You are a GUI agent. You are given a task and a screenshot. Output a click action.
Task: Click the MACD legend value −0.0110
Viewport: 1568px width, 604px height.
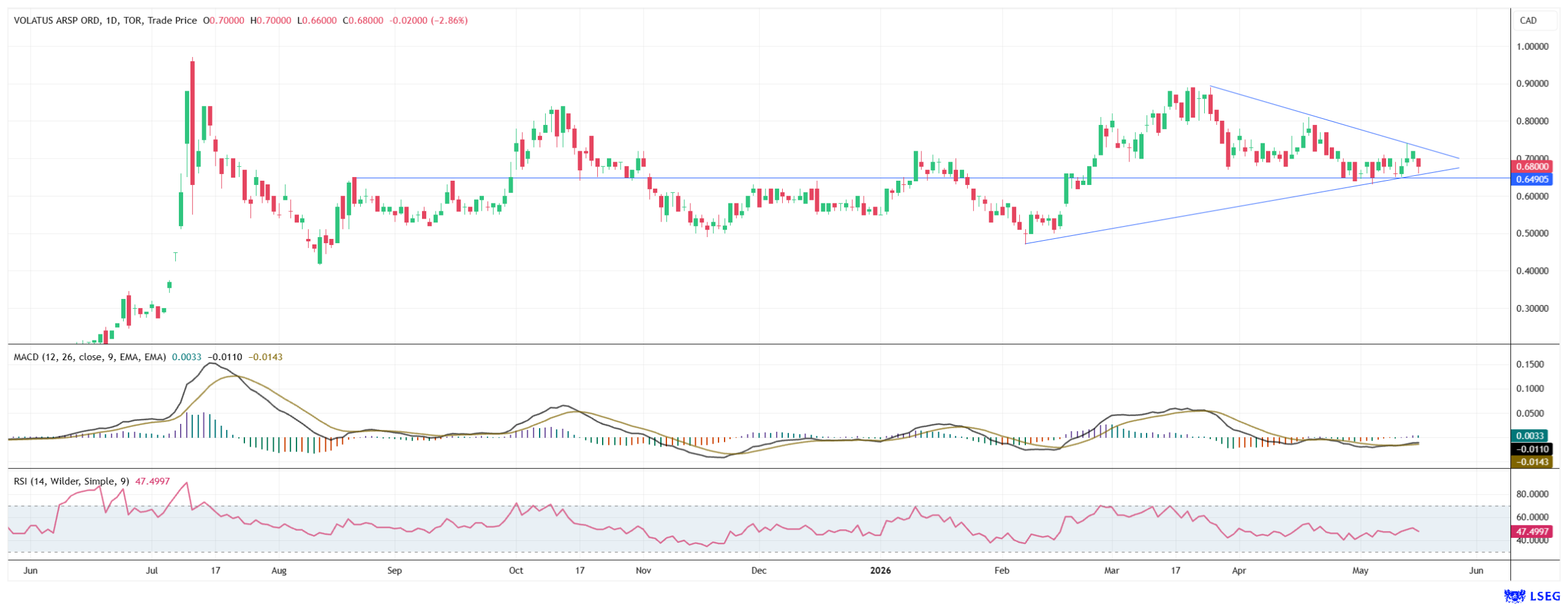click(225, 357)
